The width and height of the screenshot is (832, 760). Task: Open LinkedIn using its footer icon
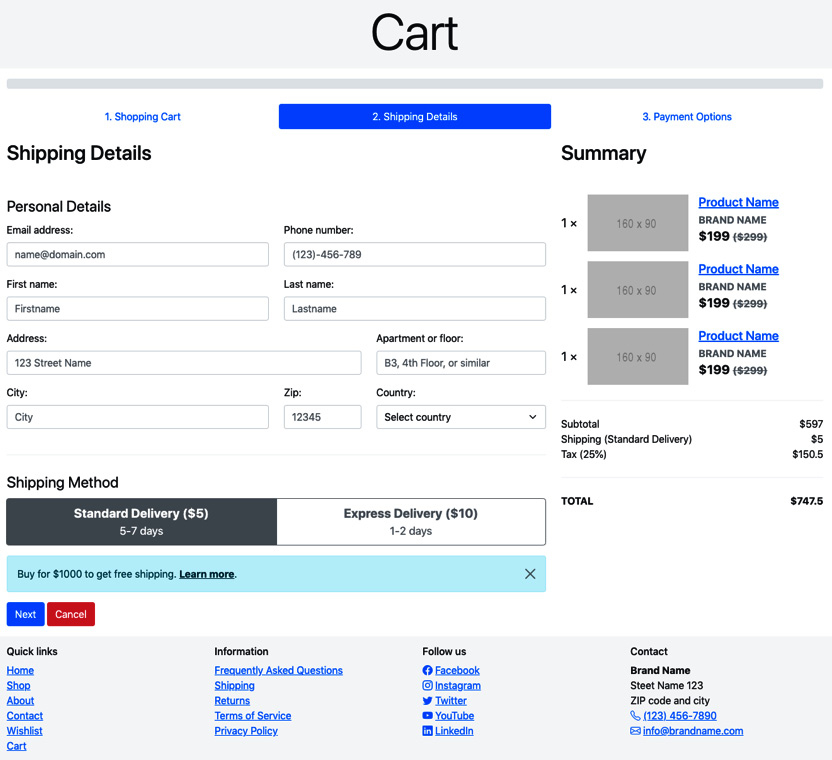[427, 730]
